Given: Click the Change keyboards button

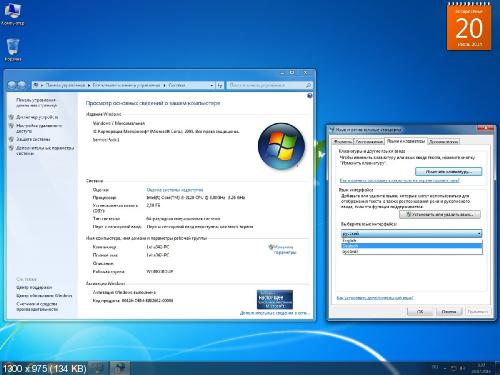Looking at the screenshot, I should coord(448,172).
